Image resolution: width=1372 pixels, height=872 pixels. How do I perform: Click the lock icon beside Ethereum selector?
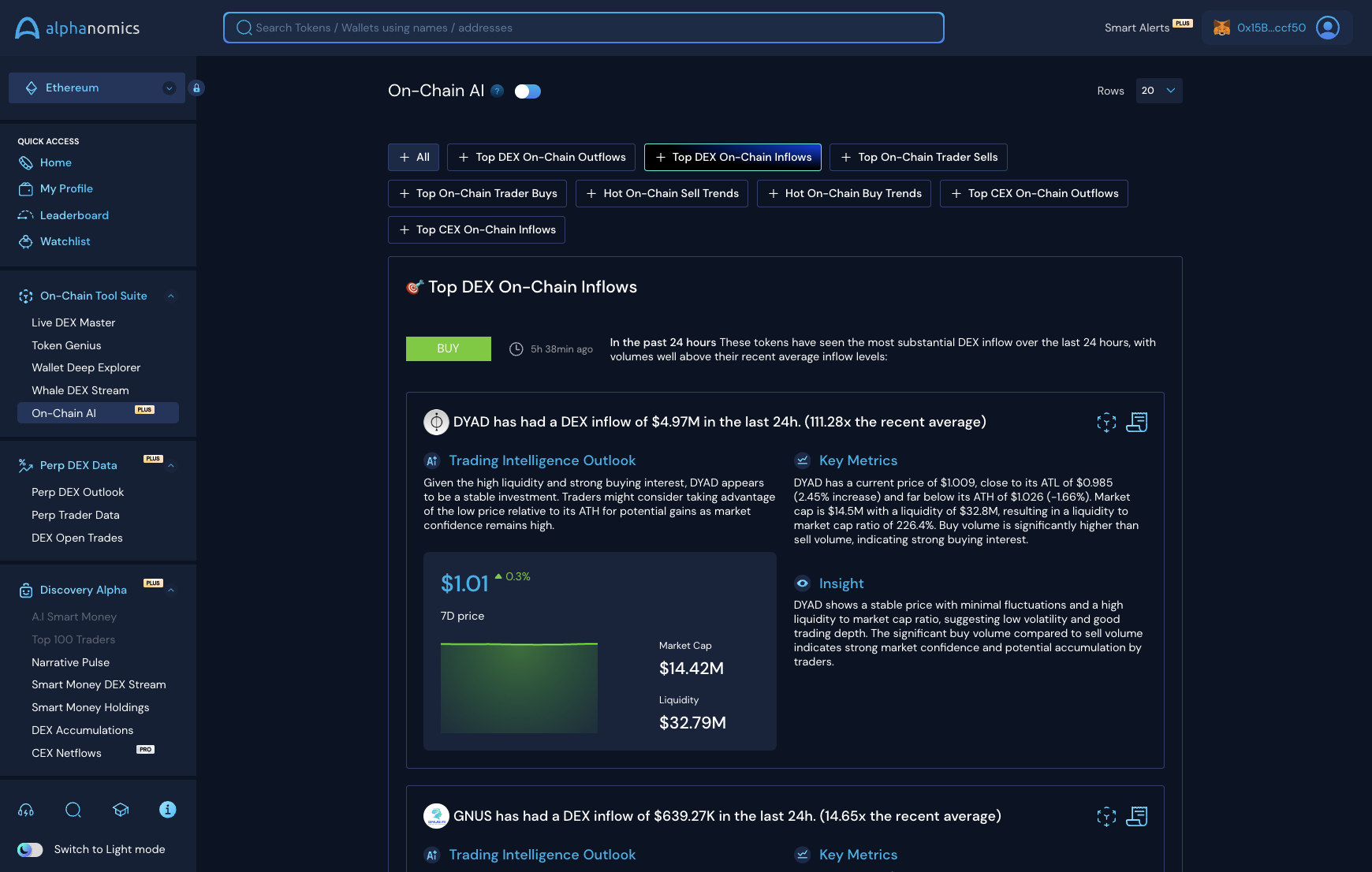coord(197,88)
